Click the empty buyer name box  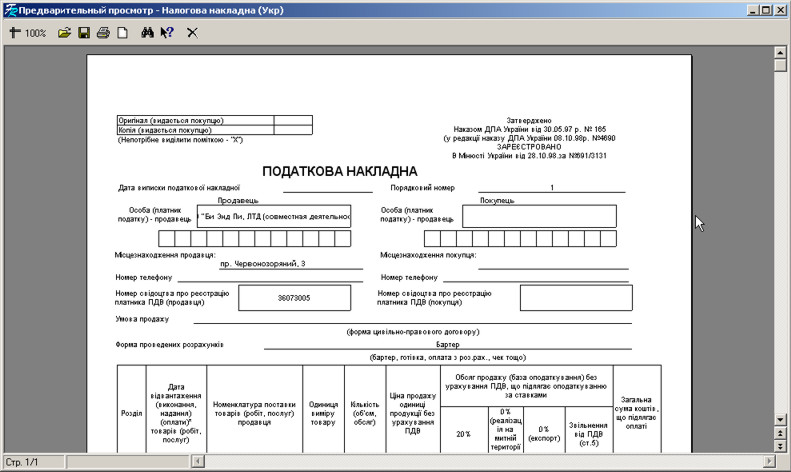click(539, 216)
